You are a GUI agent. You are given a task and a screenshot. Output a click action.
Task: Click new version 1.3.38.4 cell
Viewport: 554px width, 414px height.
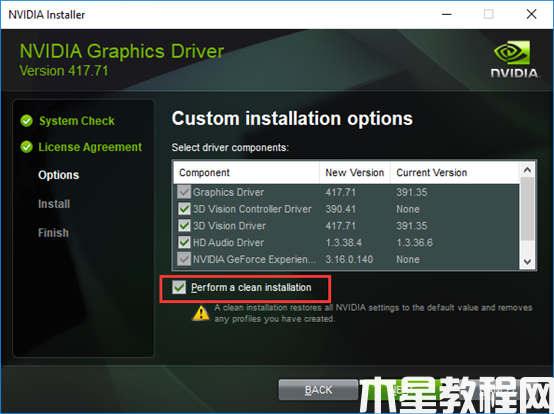tap(343, 243)
